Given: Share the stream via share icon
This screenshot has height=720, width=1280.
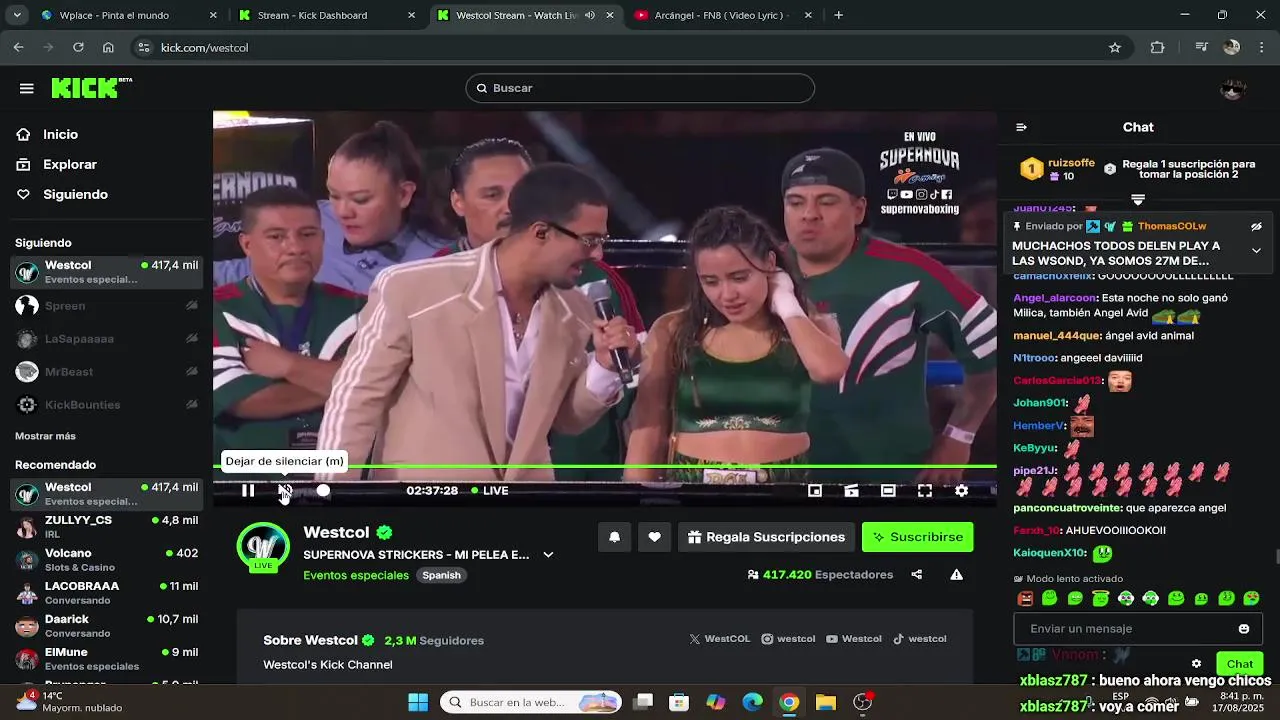Looking at the screenshot, I should pos(916,574).
